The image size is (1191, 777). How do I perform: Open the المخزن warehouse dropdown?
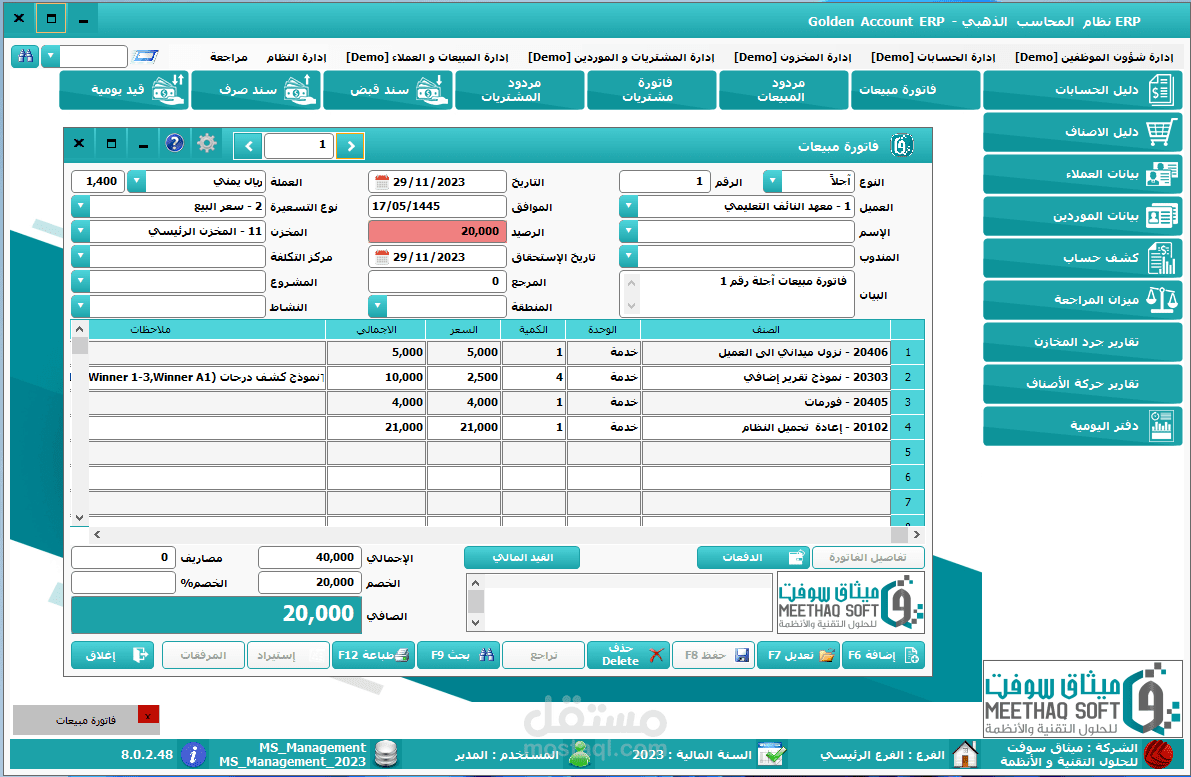click(x=80, y=231)
